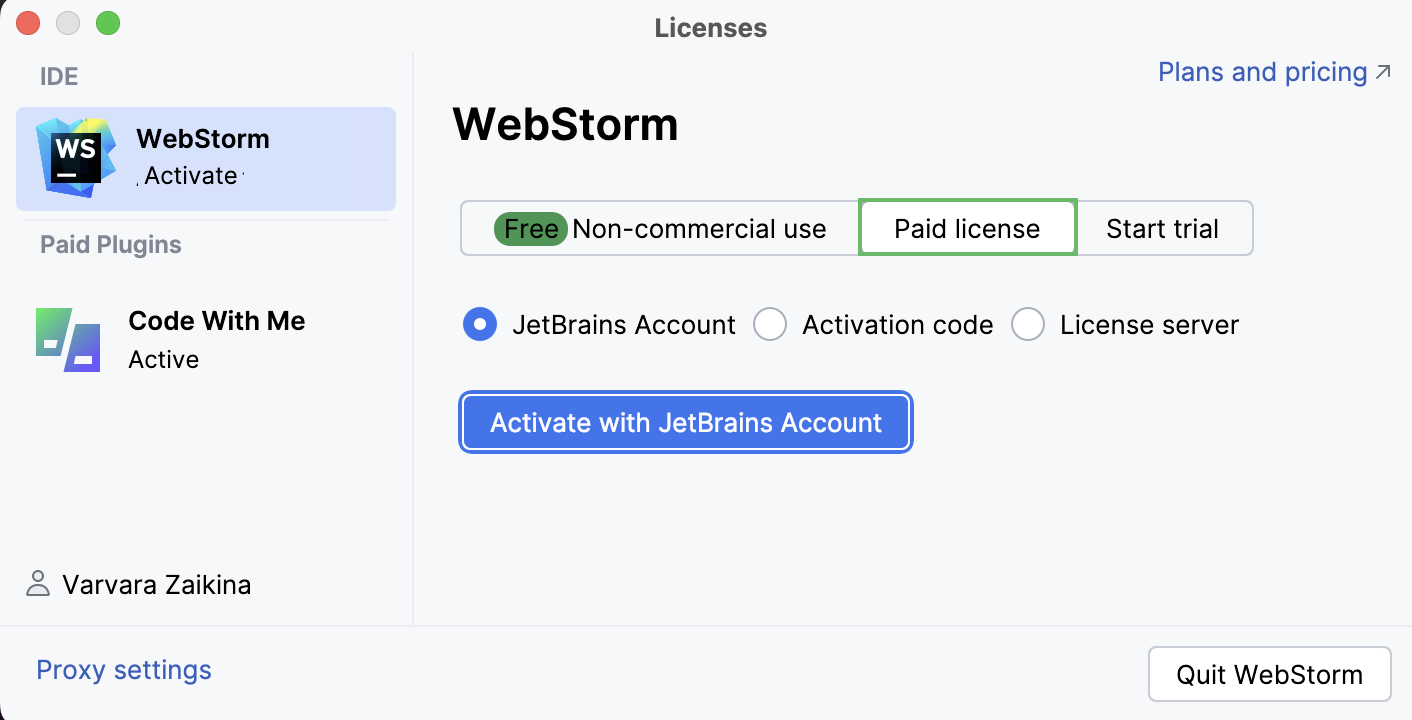The width and height of the screenshot is (1412, 720).
Task: Click the Varvara Zaikina account name
Action: (x=157, y=584)
